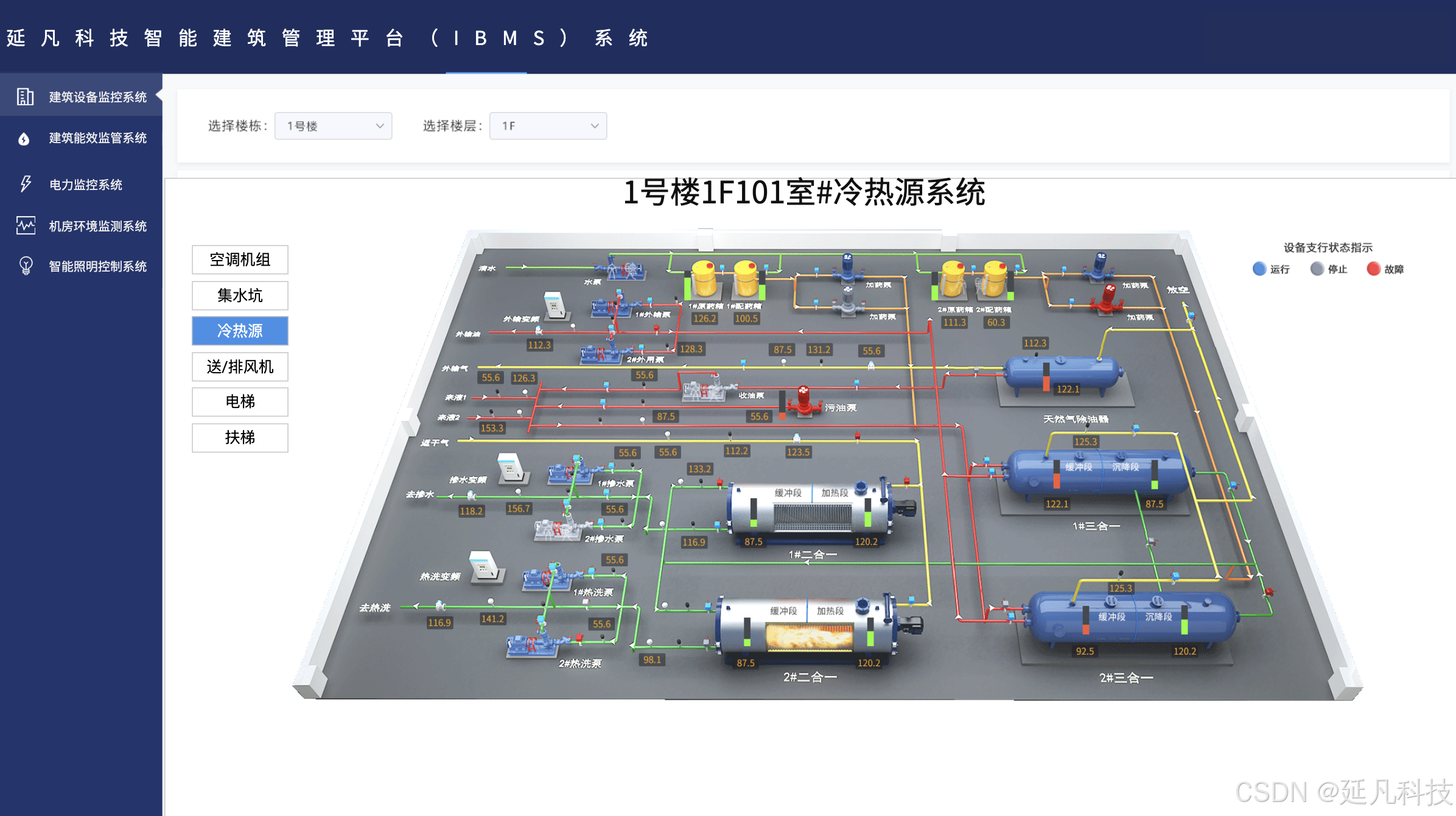Expand floor list via 1F chevron arrow
The image size is (1456, 816).
(595, 126)
